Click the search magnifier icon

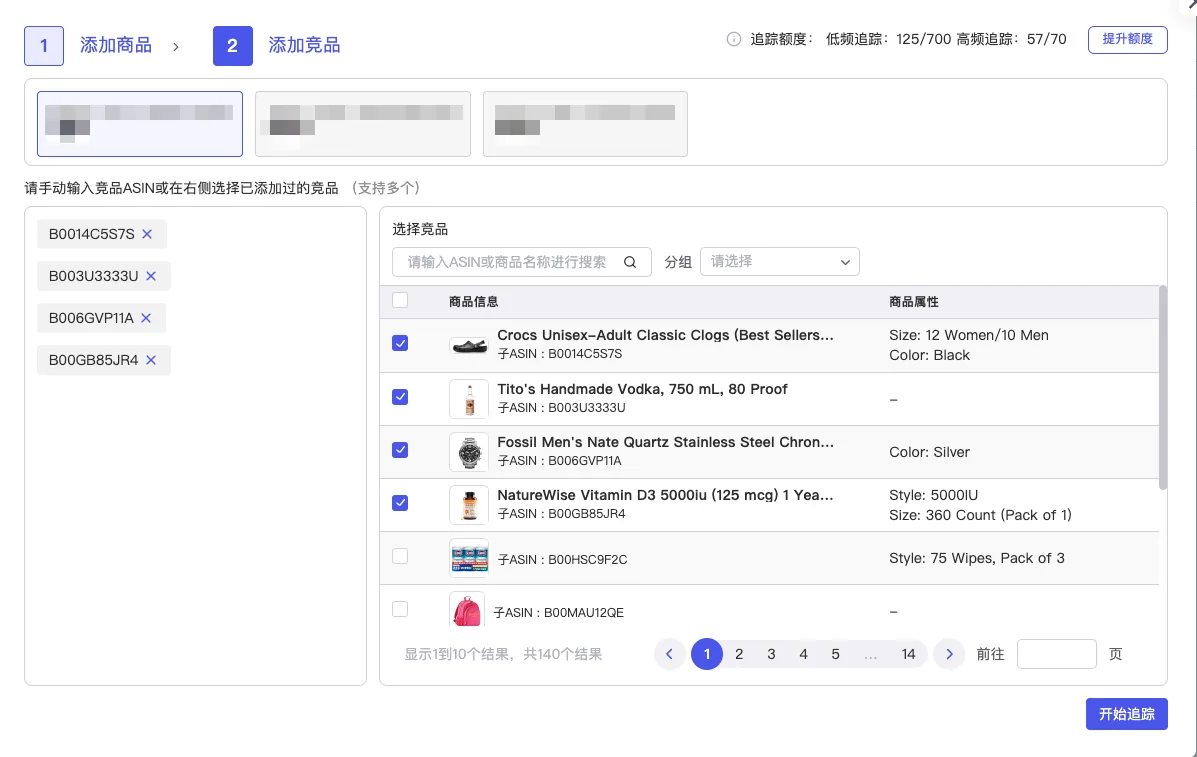(630, 262)
